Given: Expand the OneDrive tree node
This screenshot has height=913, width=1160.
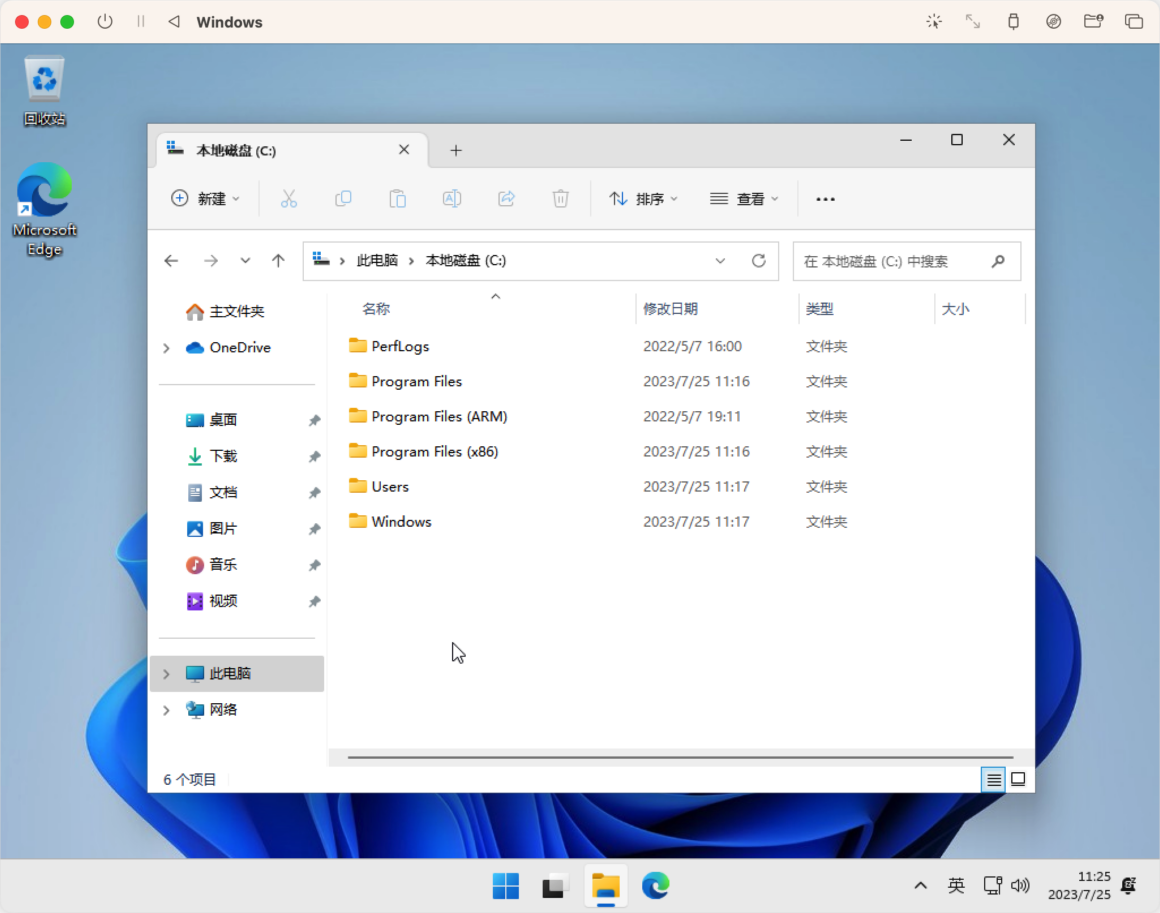Looking at the screenshot, I should pos(166,348).
